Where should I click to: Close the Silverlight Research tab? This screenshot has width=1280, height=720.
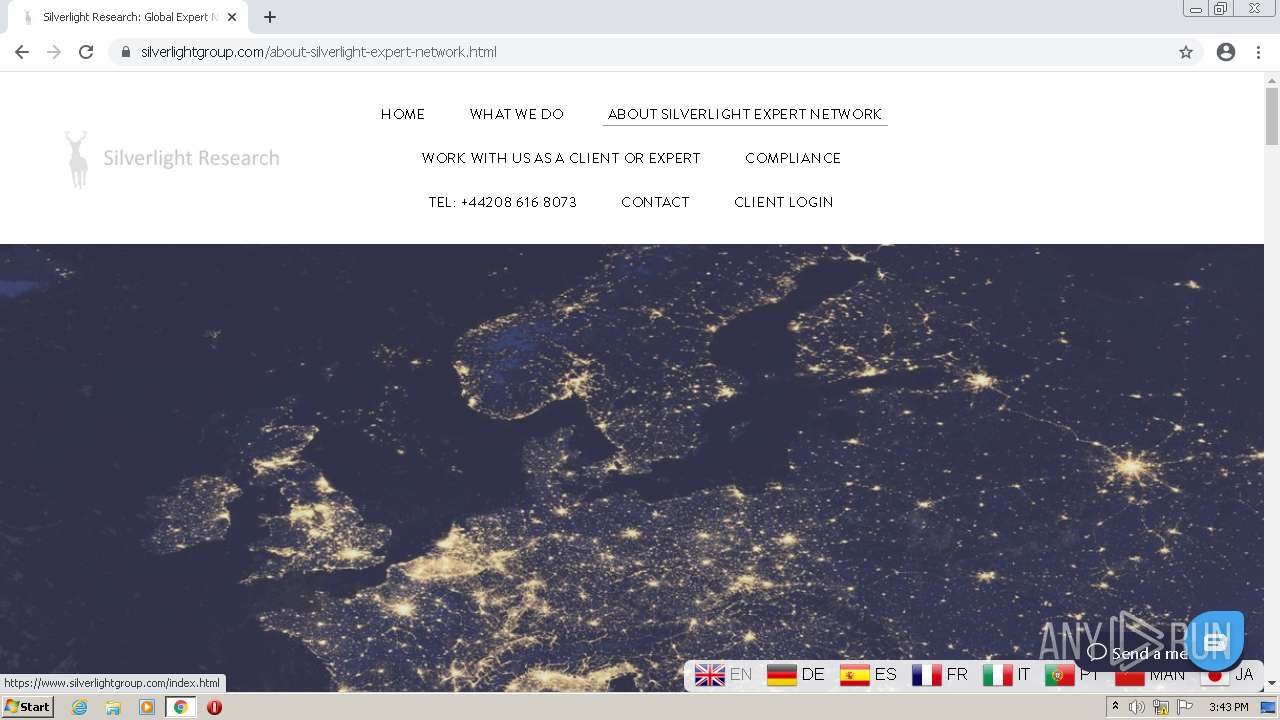(x=232, y=17)
